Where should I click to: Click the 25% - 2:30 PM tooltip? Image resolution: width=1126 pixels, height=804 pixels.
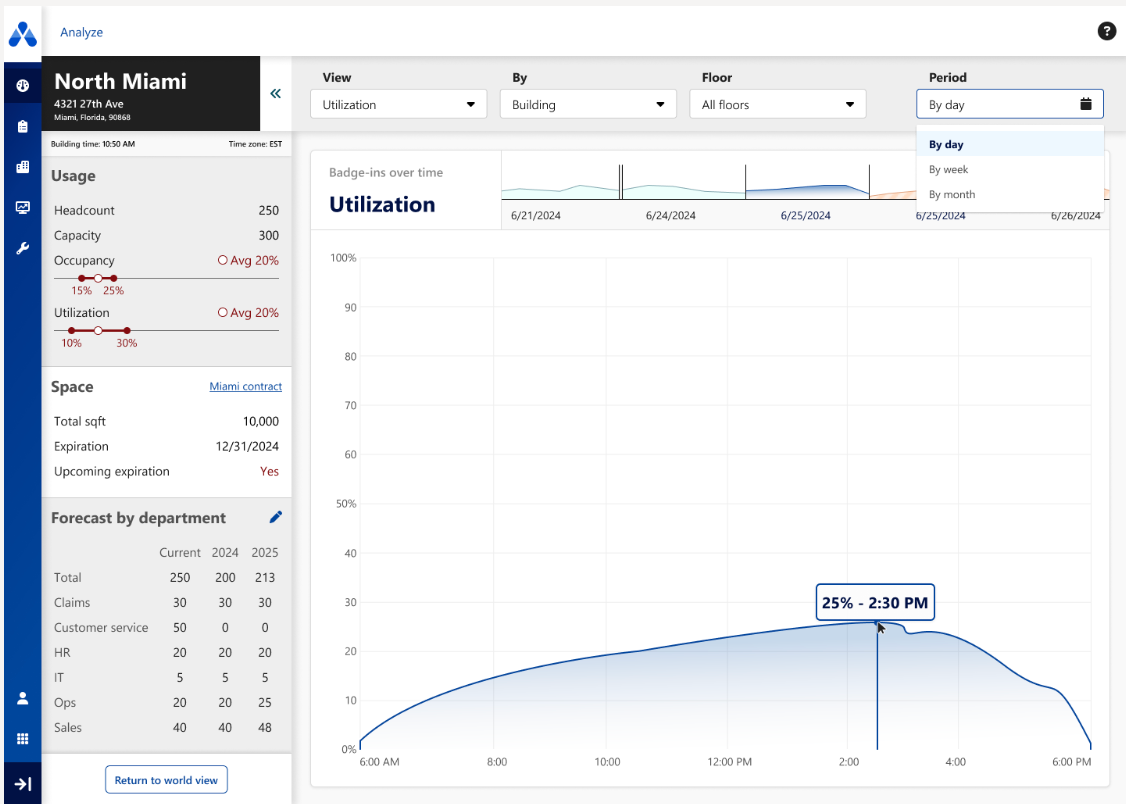click(x=875, y=602)
